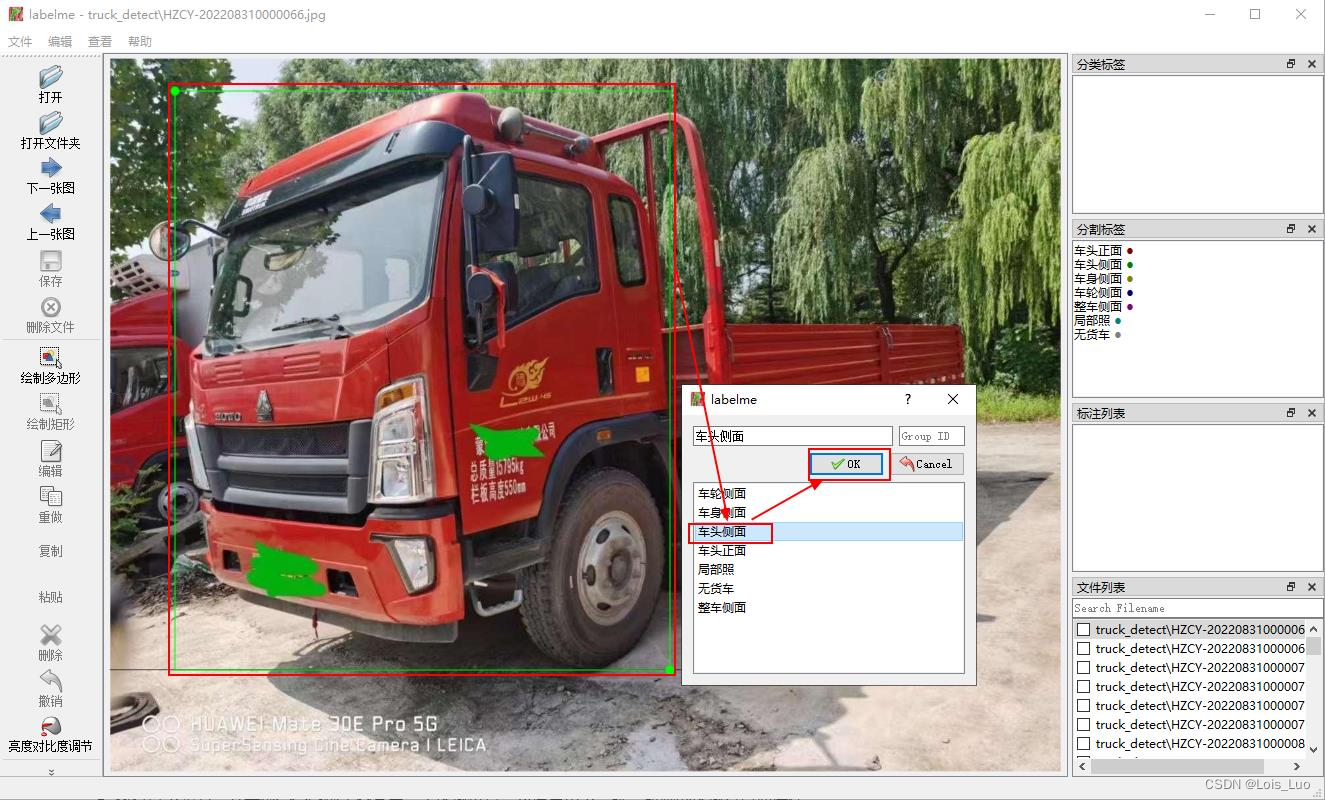This screenshot has width=1325, height=800.
Task: Select 车头侧面 in the dialog list
Action: (828, 531)
